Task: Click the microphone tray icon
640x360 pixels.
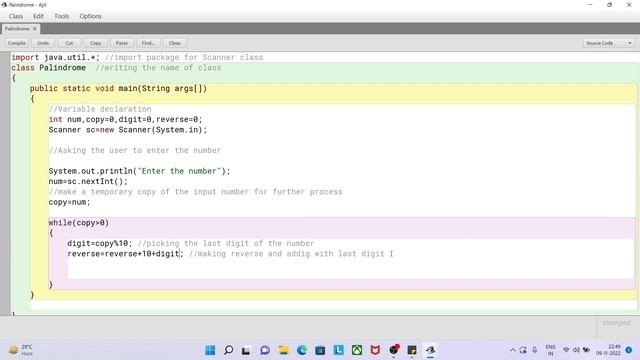Action: 534,350
